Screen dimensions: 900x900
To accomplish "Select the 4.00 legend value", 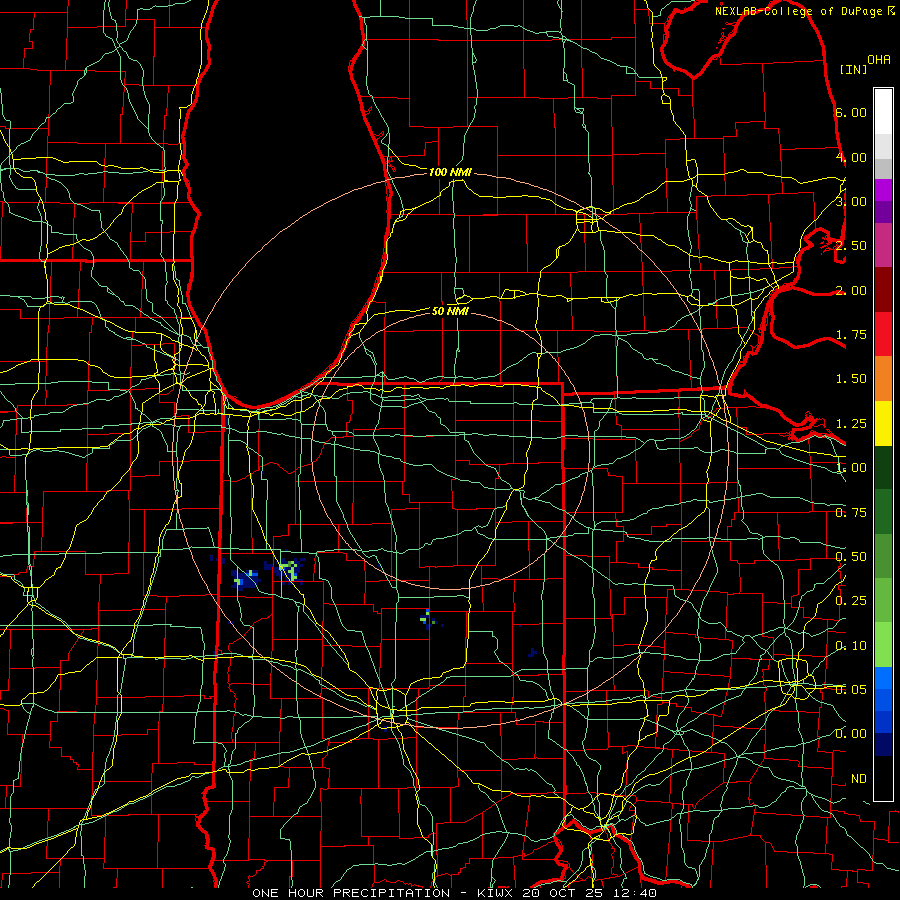I will coord(851,157).
